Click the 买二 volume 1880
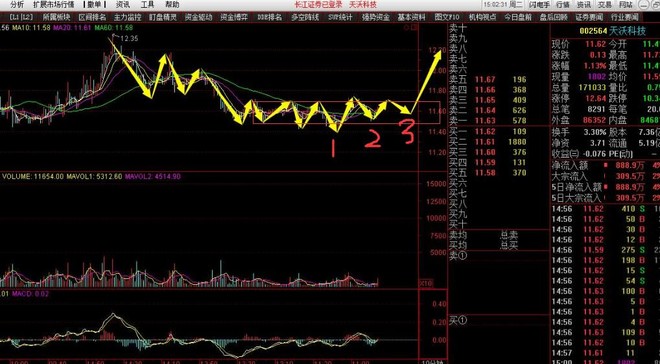The height and width of the screenshot is (364, 660). (x=517, y=142)
